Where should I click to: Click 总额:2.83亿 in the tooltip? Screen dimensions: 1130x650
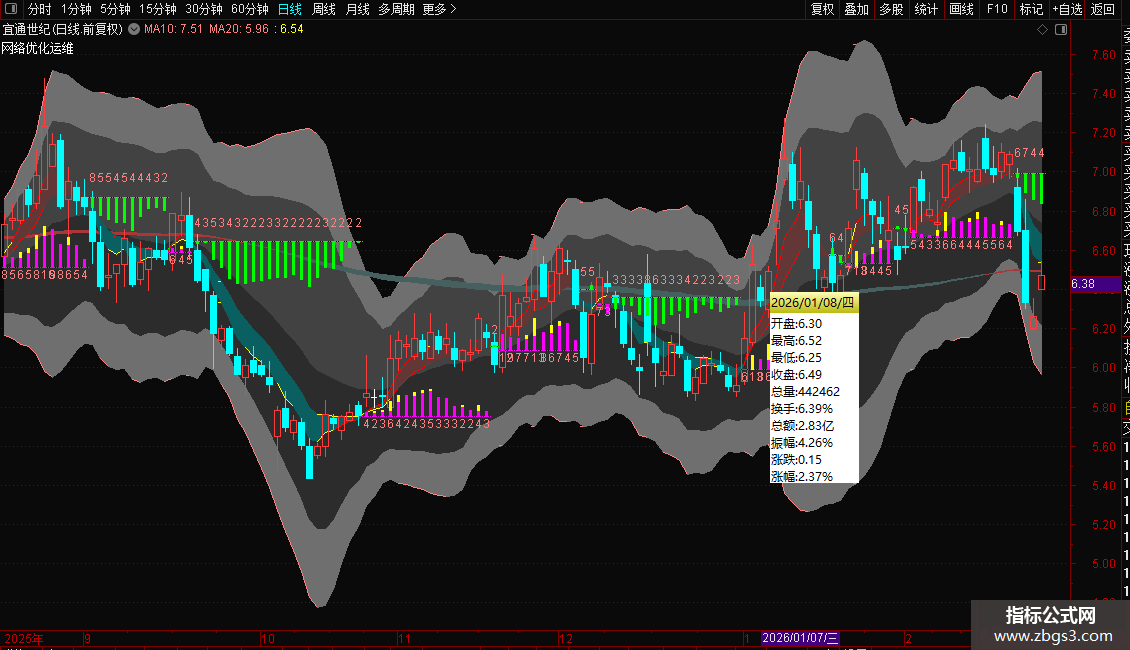[802, 426]
